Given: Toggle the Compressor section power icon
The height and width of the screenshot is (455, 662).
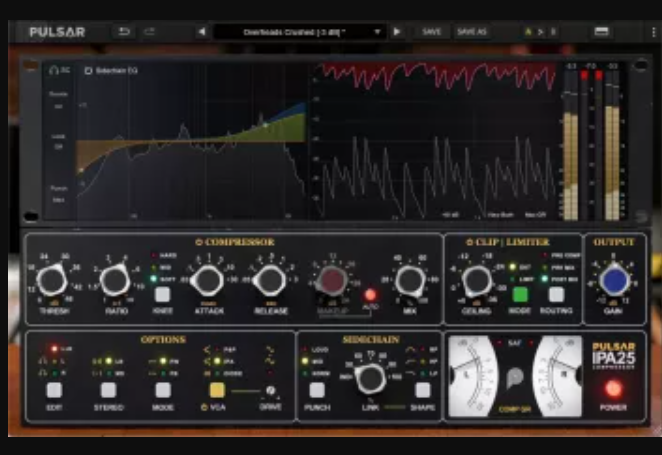Looking at the screenshot, I should click(199, 242).
